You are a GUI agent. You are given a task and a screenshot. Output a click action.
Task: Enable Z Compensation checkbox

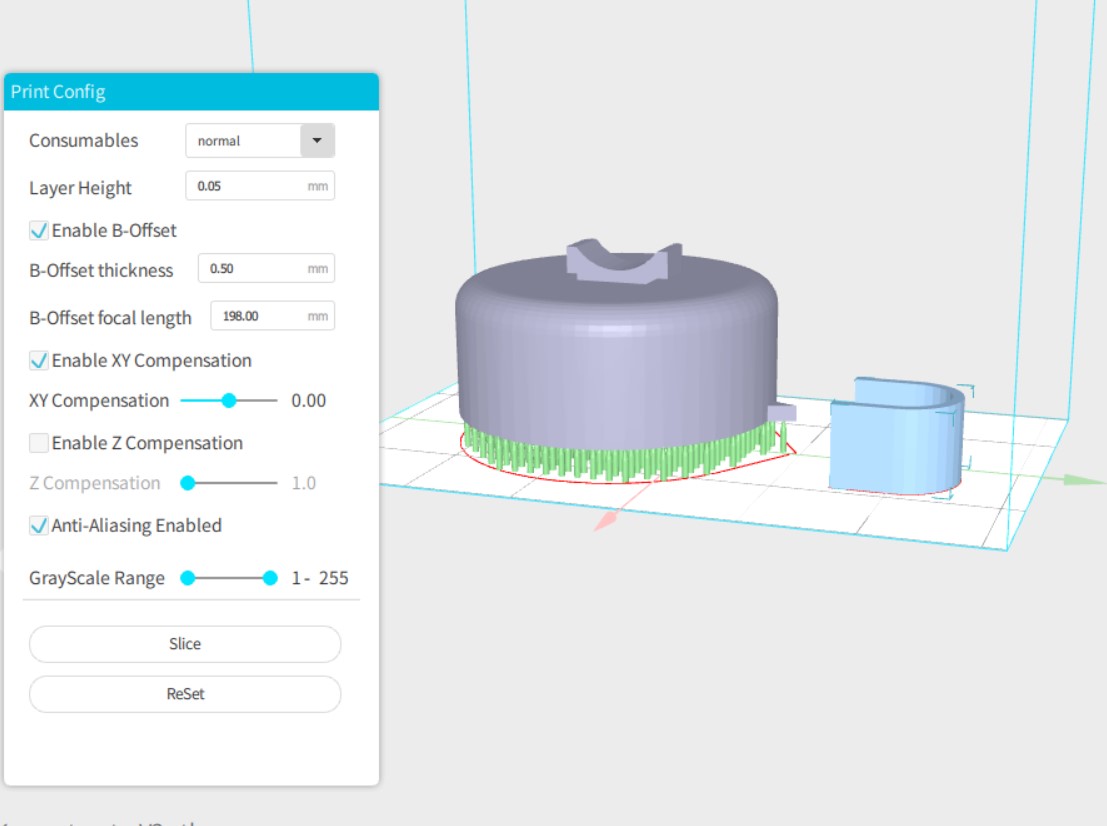tap(39, 443)
